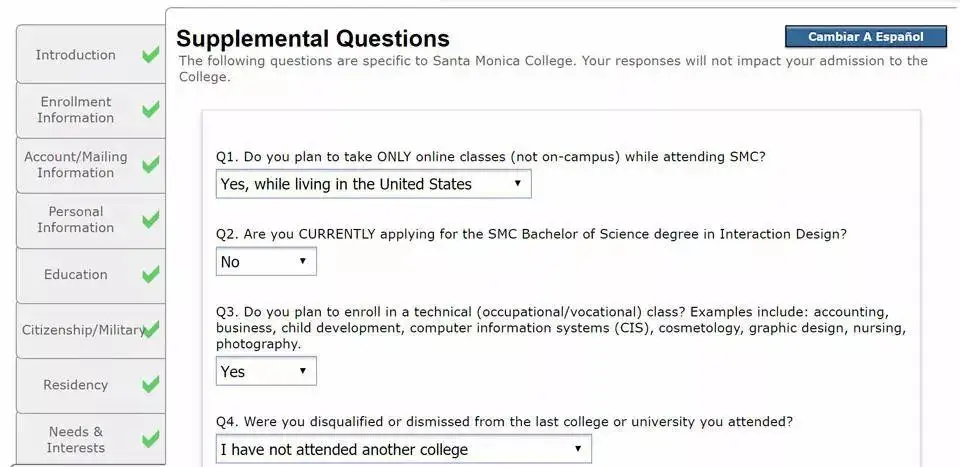Open Q4 disqualified or dismissed dropdown
The width and height of the screenshot is (960, 467).
403,449
